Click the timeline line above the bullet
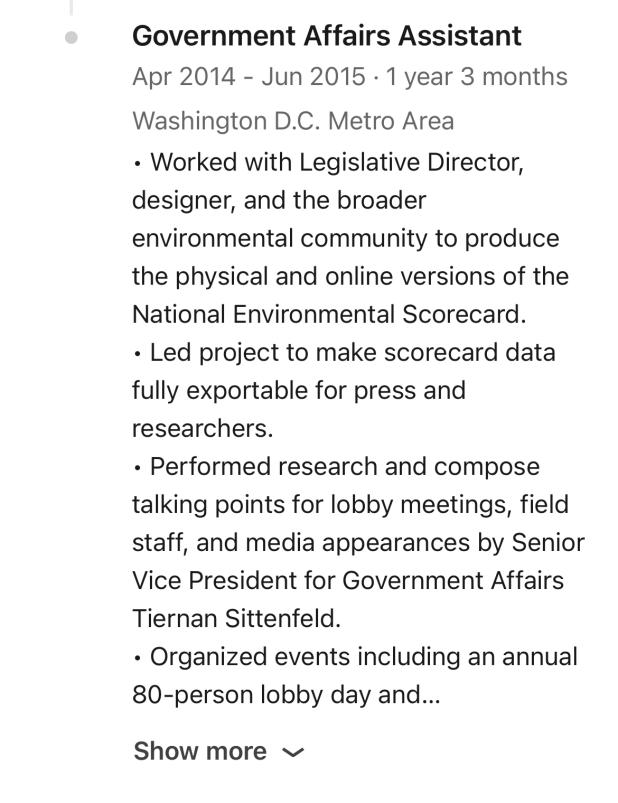The height and width of the screenshot is (803, 618). click(71, 7)
